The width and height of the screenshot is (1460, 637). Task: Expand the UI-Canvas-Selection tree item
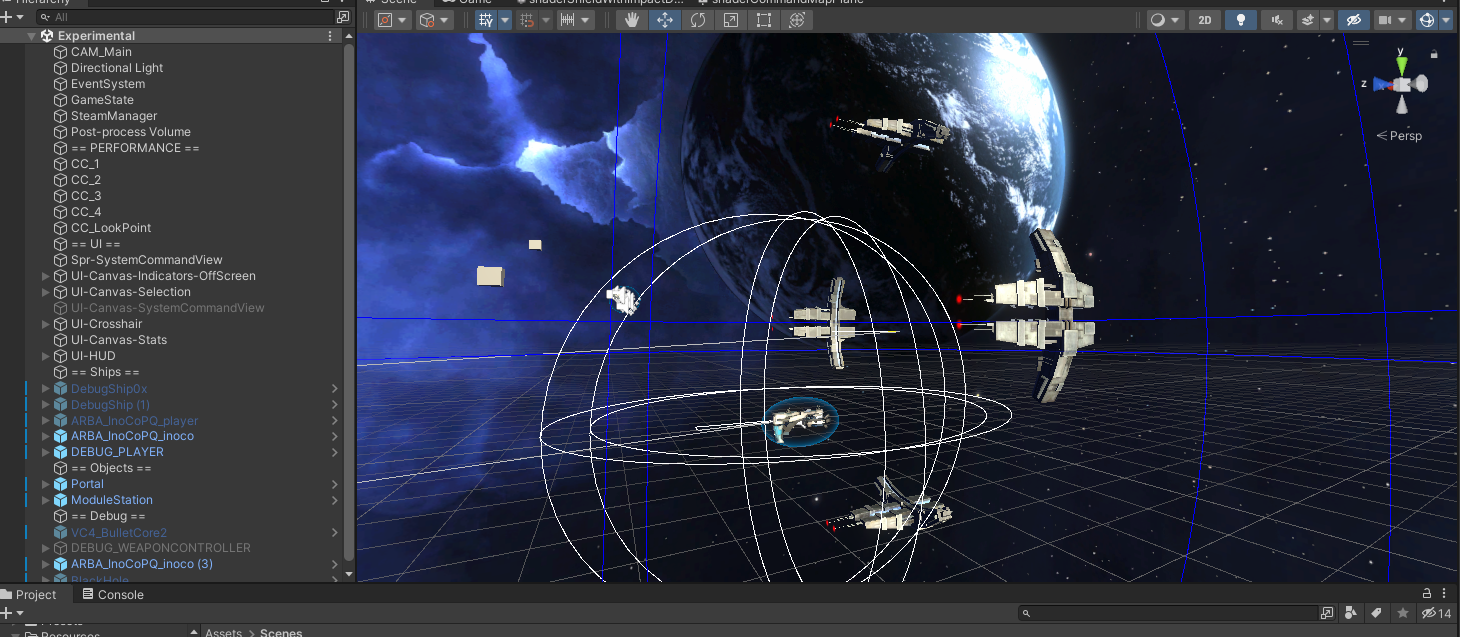[x=46, y=292]
